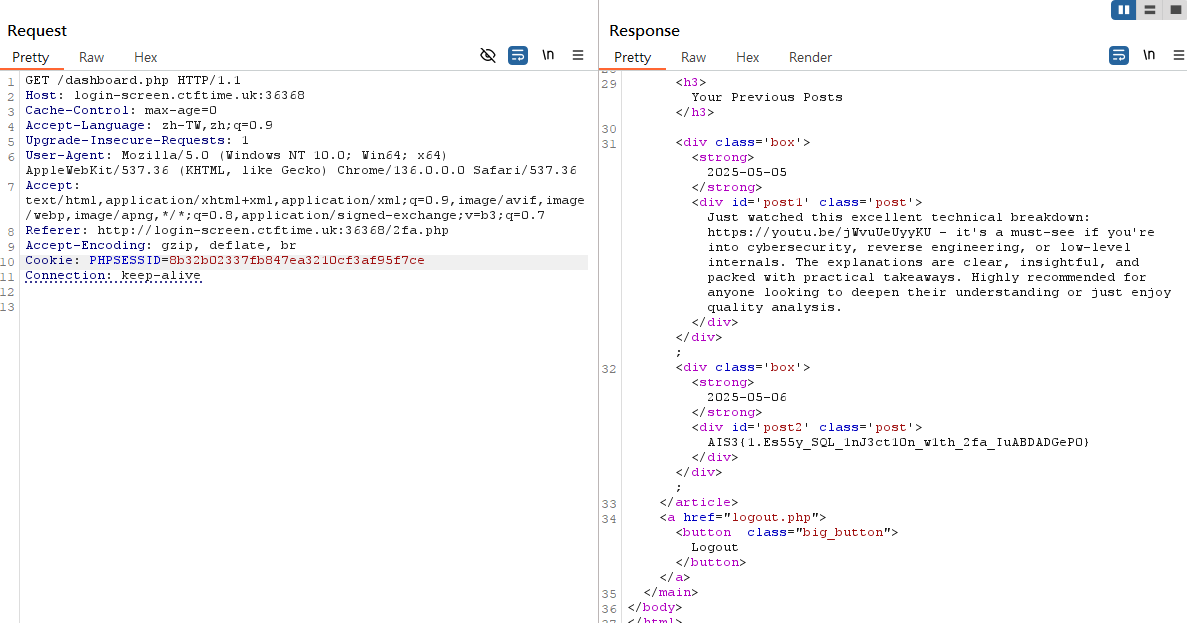Screen dimensions: 1187x623
Task: Toggle word wrap icon in Response panel
Action: 1119,55
